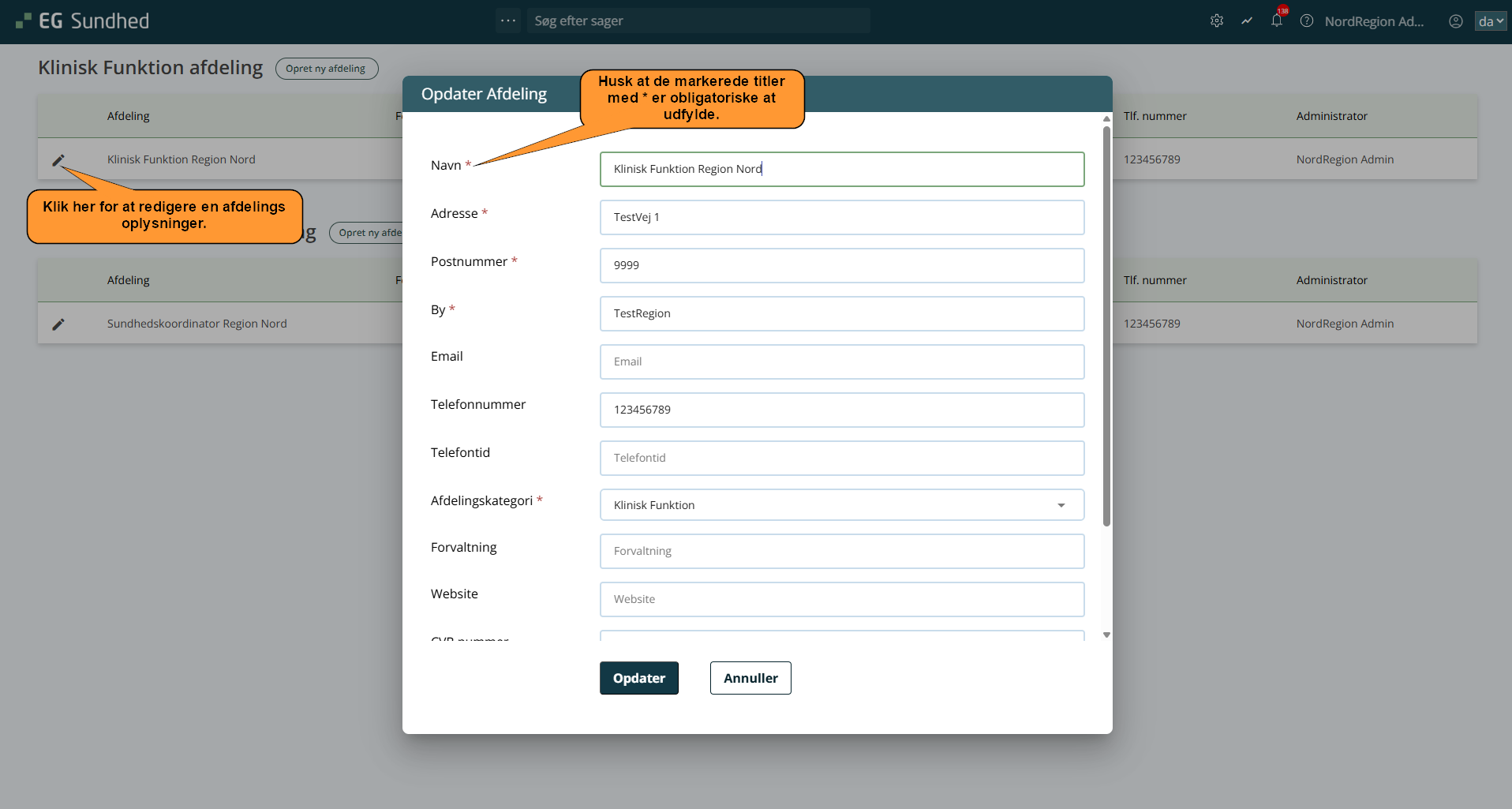This screenshot has height=809, width=1512.
Task: Click the scrollbar up arrow in dialog
Action: (x=1106, y=119)
